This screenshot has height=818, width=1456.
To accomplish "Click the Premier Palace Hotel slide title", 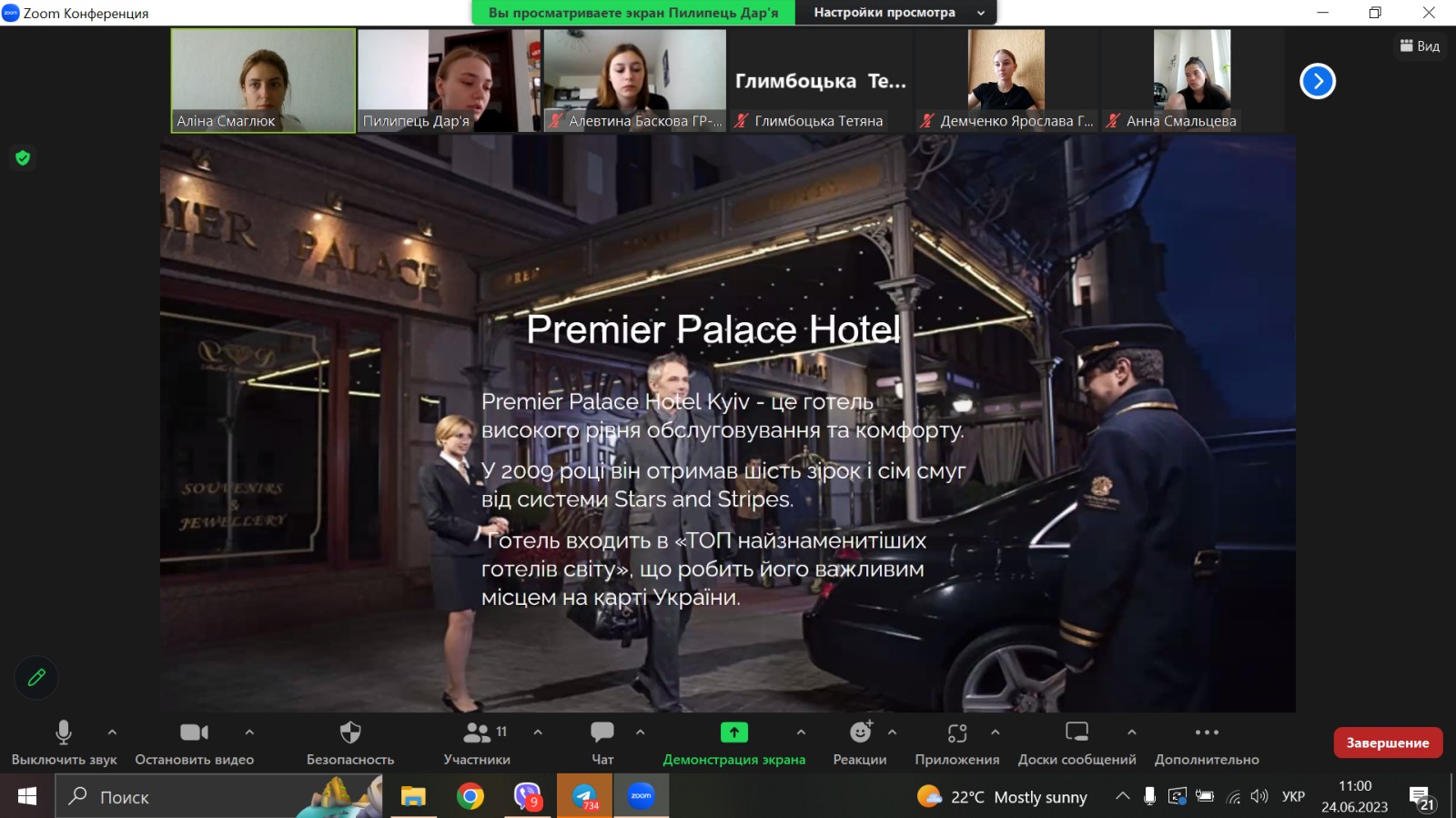I will [x=713, y=329].
